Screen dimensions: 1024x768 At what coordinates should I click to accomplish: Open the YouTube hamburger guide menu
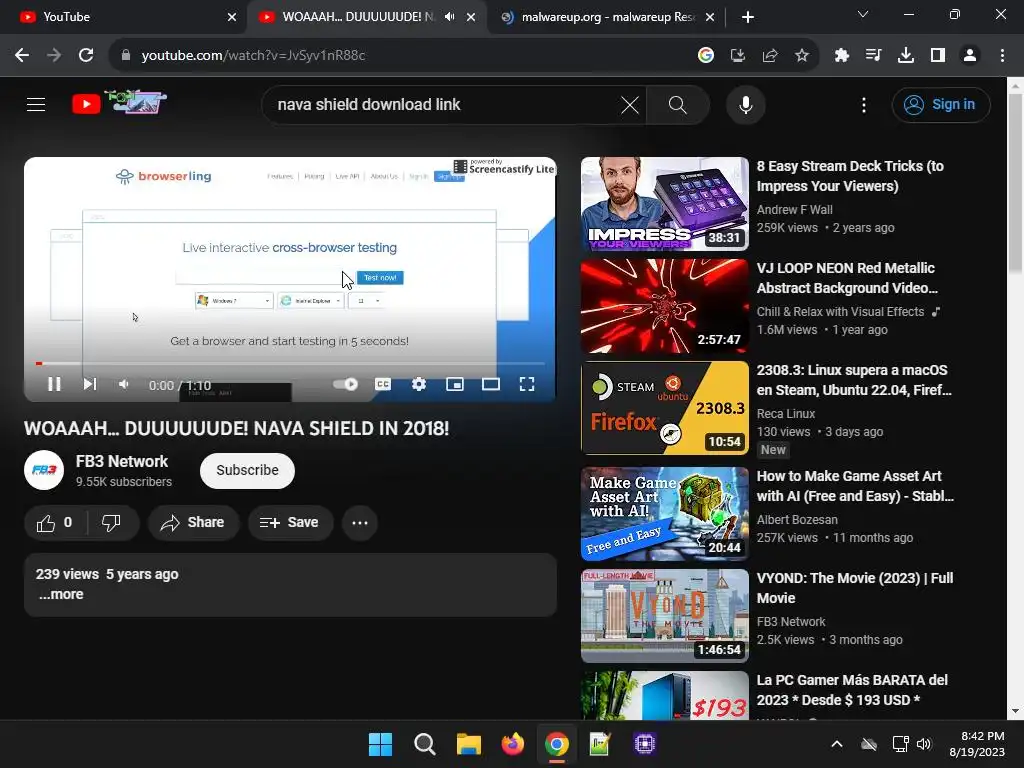click(x=36, y=104)
